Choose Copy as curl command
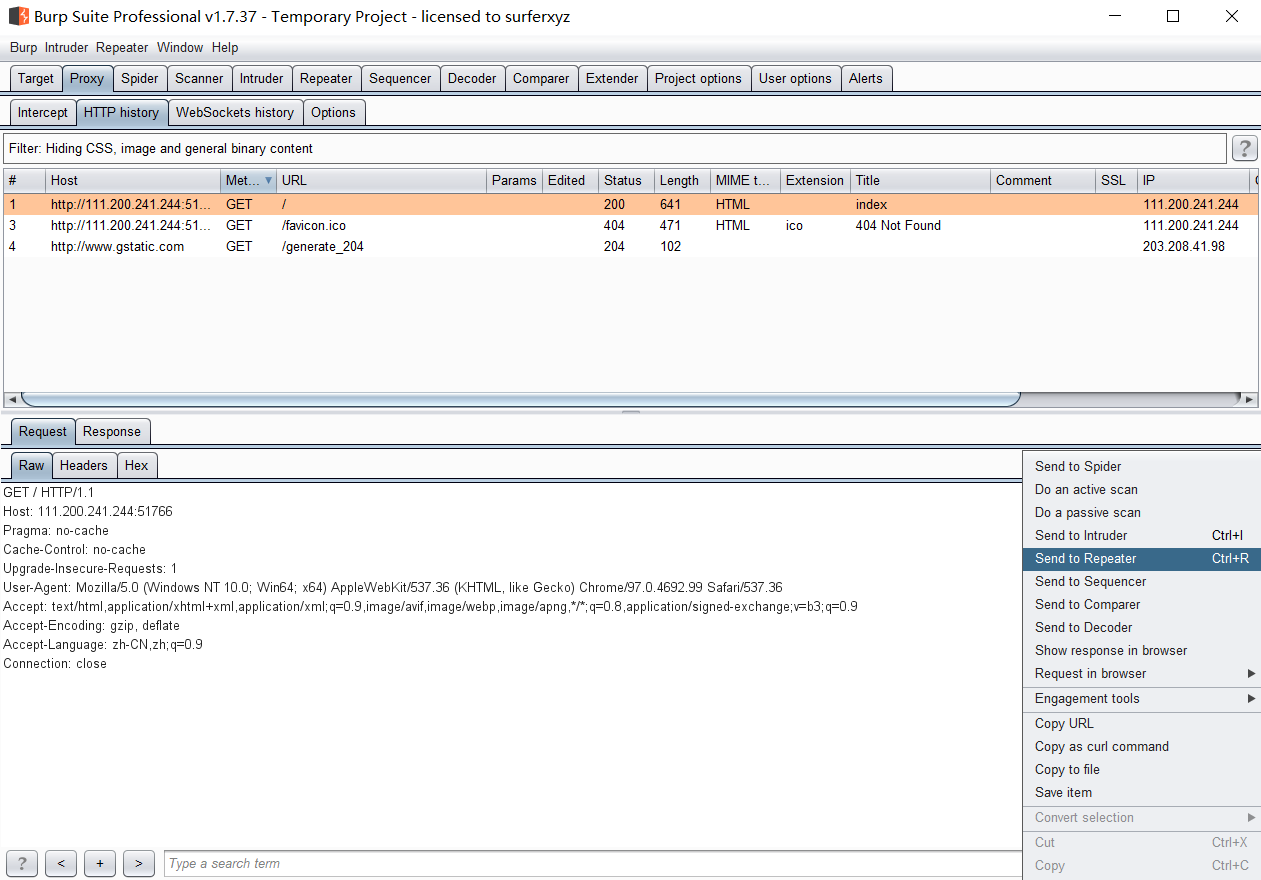1261x880 pixels. coord(1141,747)
